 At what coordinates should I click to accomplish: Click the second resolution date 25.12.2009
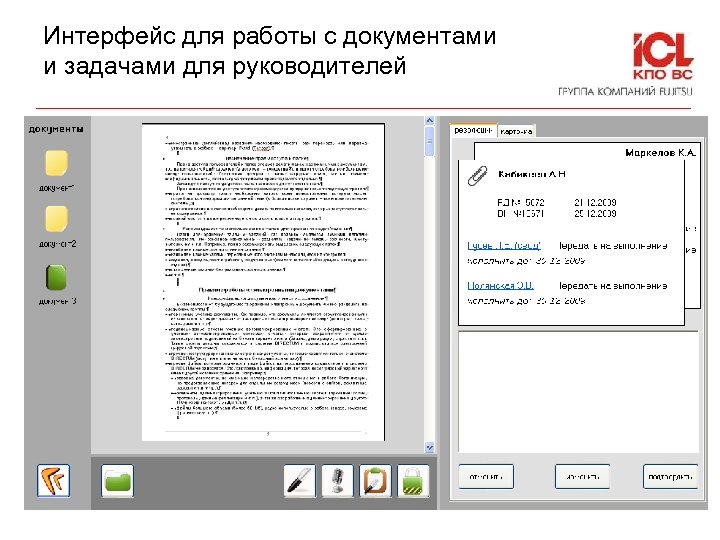click(x=595, y=214)
